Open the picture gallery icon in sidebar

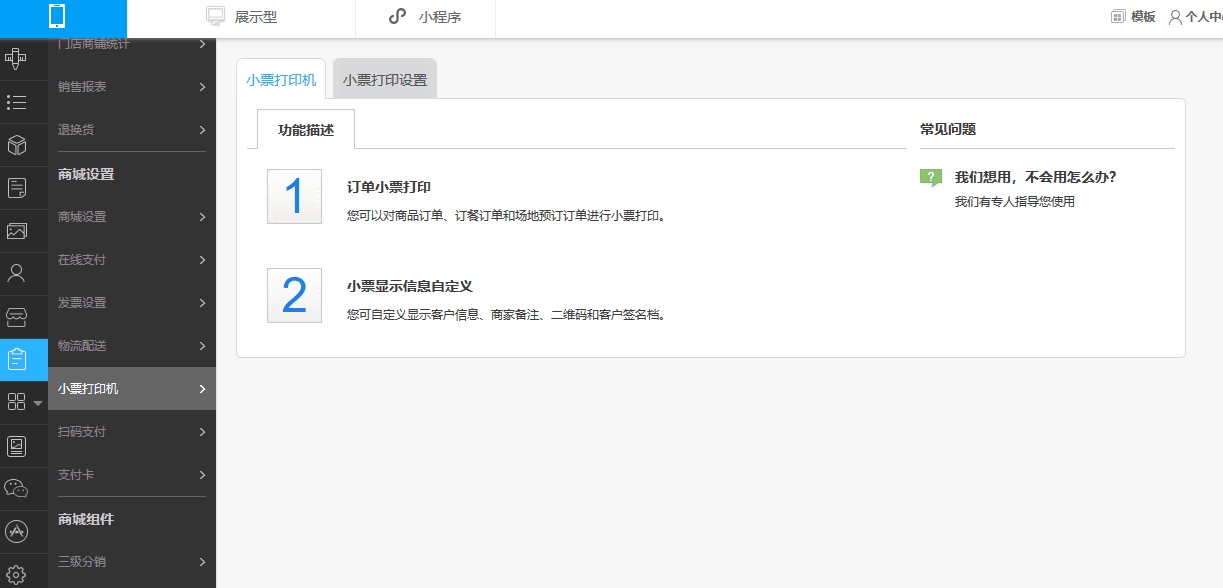click(16, 231)
